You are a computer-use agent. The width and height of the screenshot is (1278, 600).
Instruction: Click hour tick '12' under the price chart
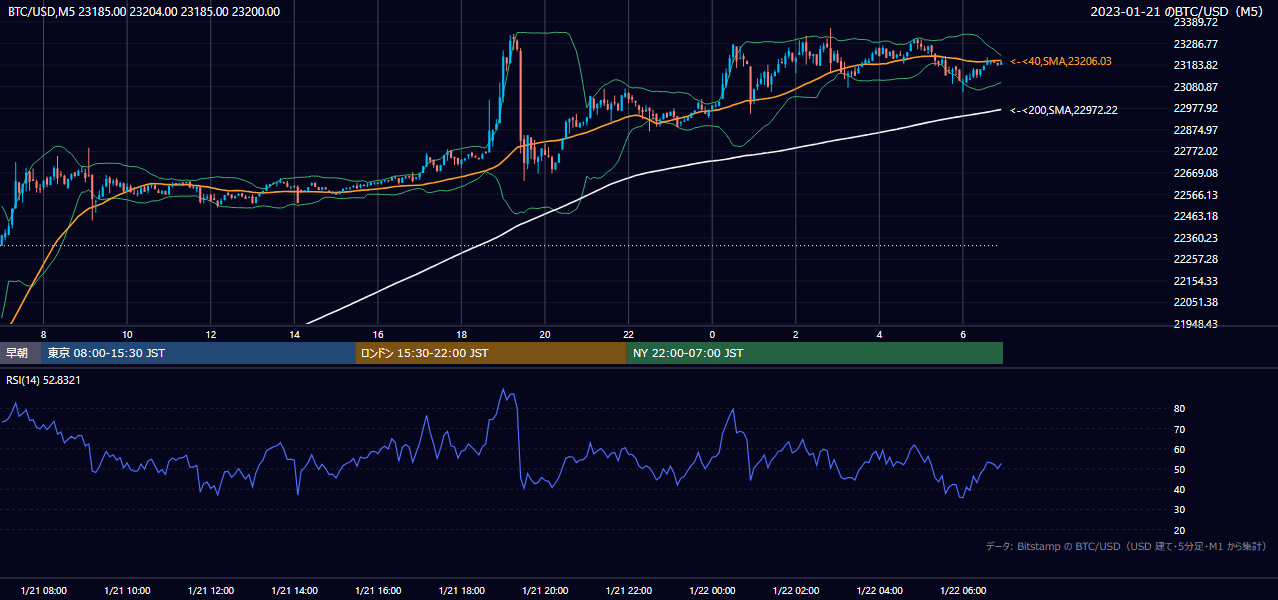pos(211,334)
